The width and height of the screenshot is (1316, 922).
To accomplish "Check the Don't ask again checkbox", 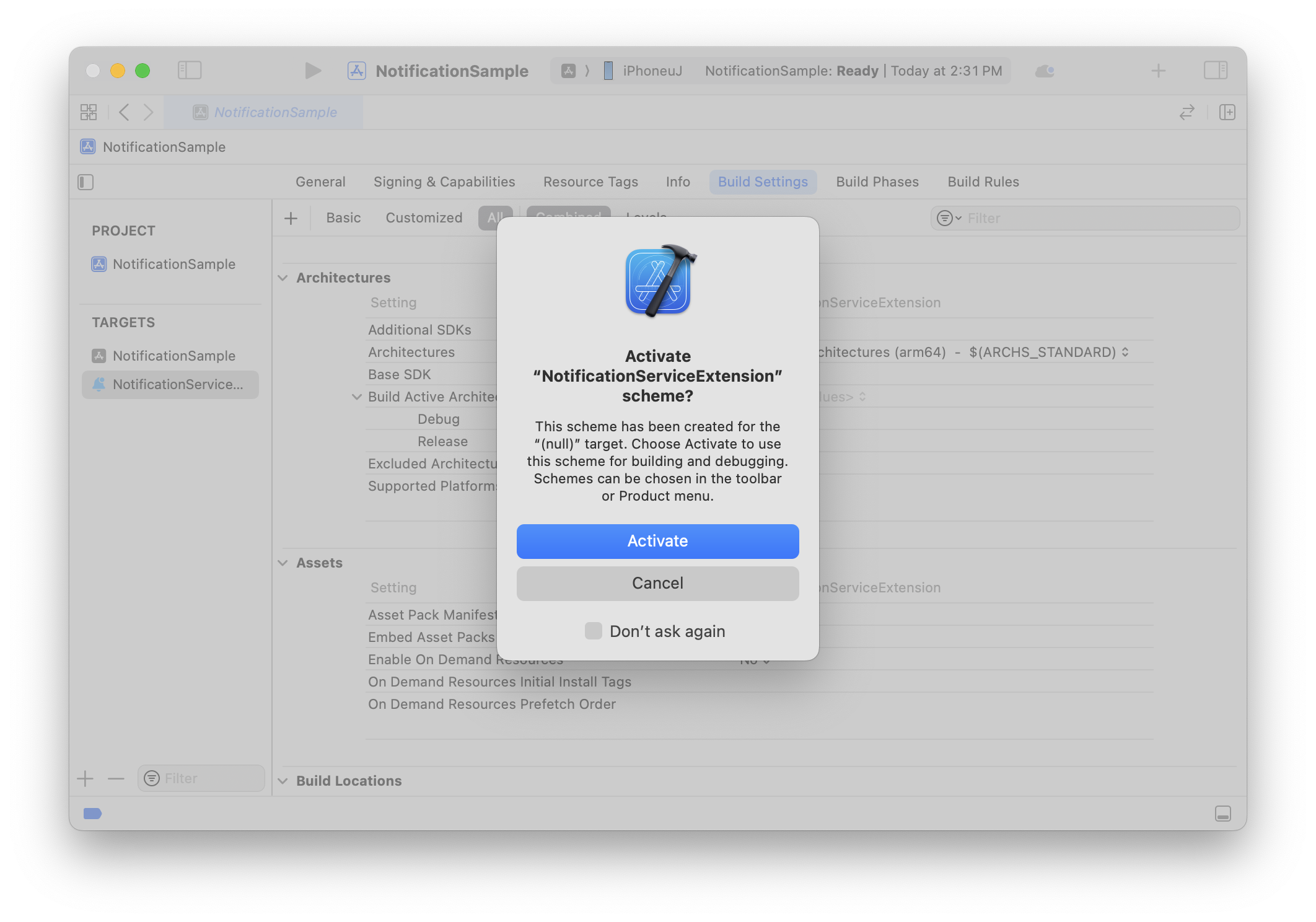I will coord(593,631).
